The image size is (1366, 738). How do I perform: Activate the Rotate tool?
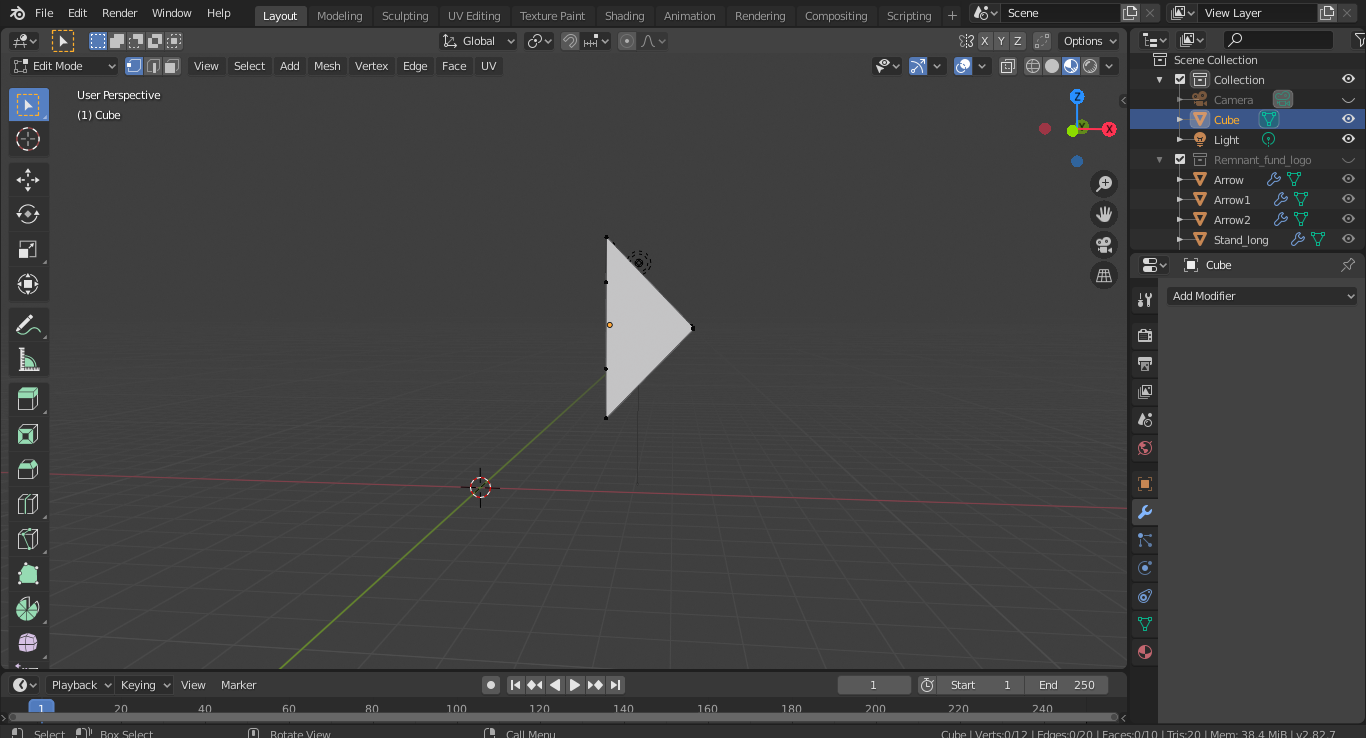(28, 214)
